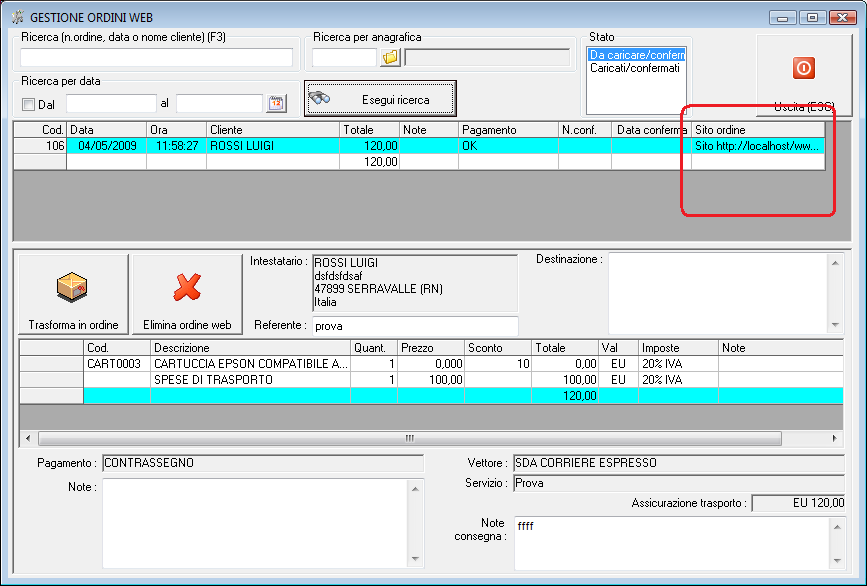This screenshot has width=867, height=586.
Task: Click the Note text area near Pagamento
Action: click(x=255, y=523)
